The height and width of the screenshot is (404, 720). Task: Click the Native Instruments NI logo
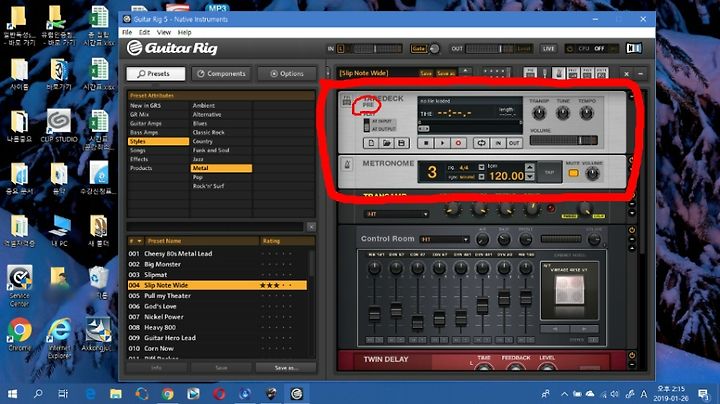[x=634, y=48]
